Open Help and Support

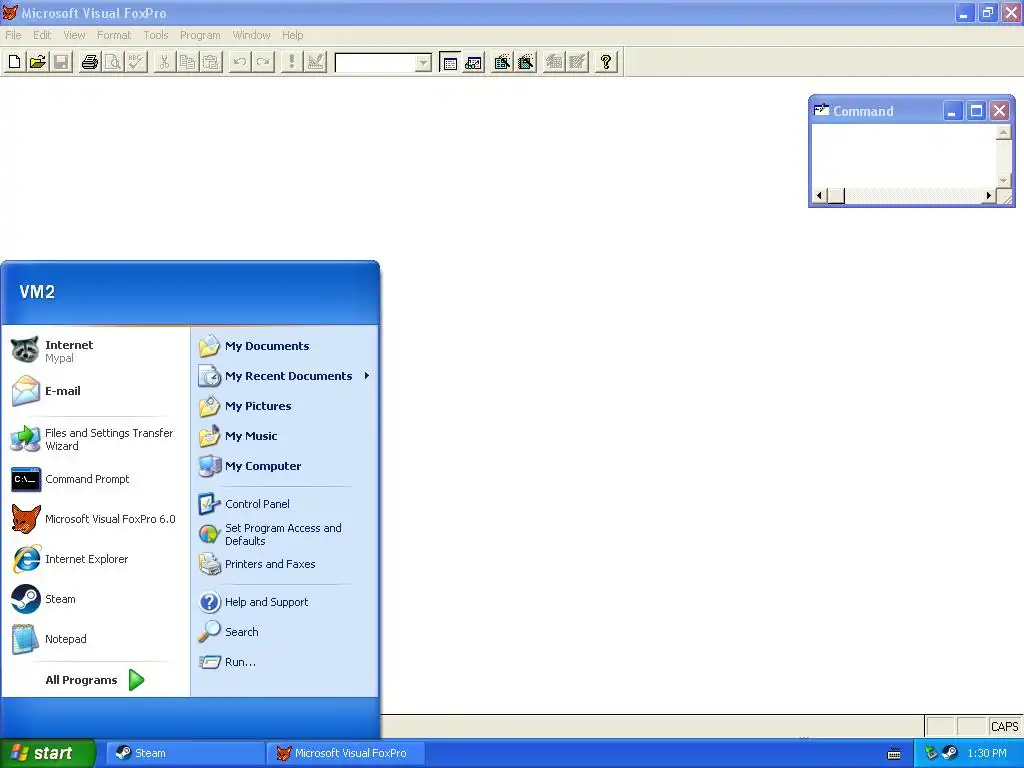click(285, 602)
